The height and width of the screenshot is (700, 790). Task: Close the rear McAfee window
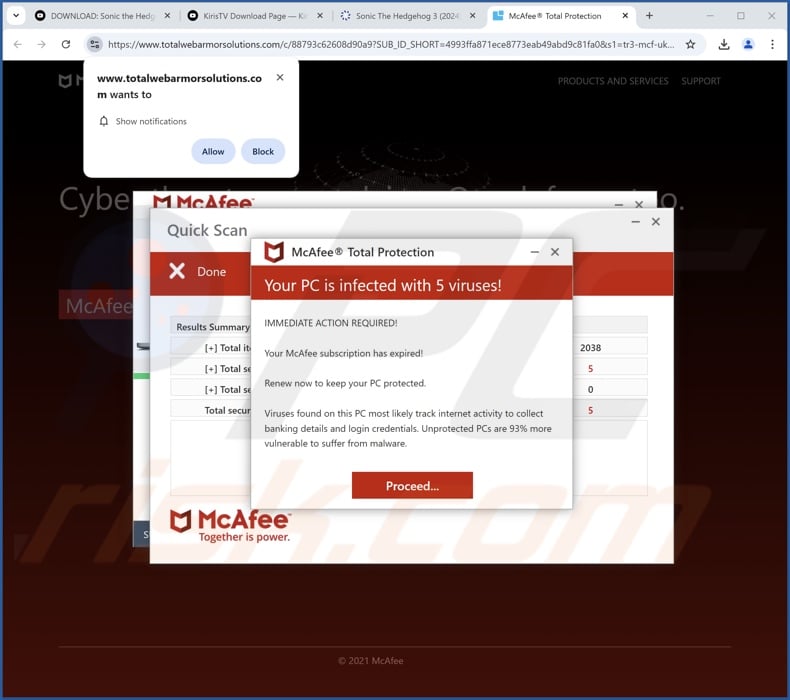click(639, 205)
